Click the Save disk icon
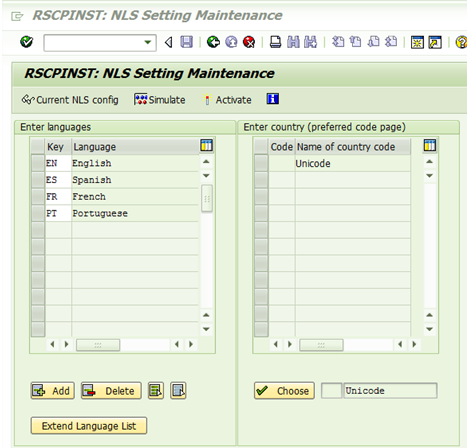The image size is (471, 448). pos(186,42)
